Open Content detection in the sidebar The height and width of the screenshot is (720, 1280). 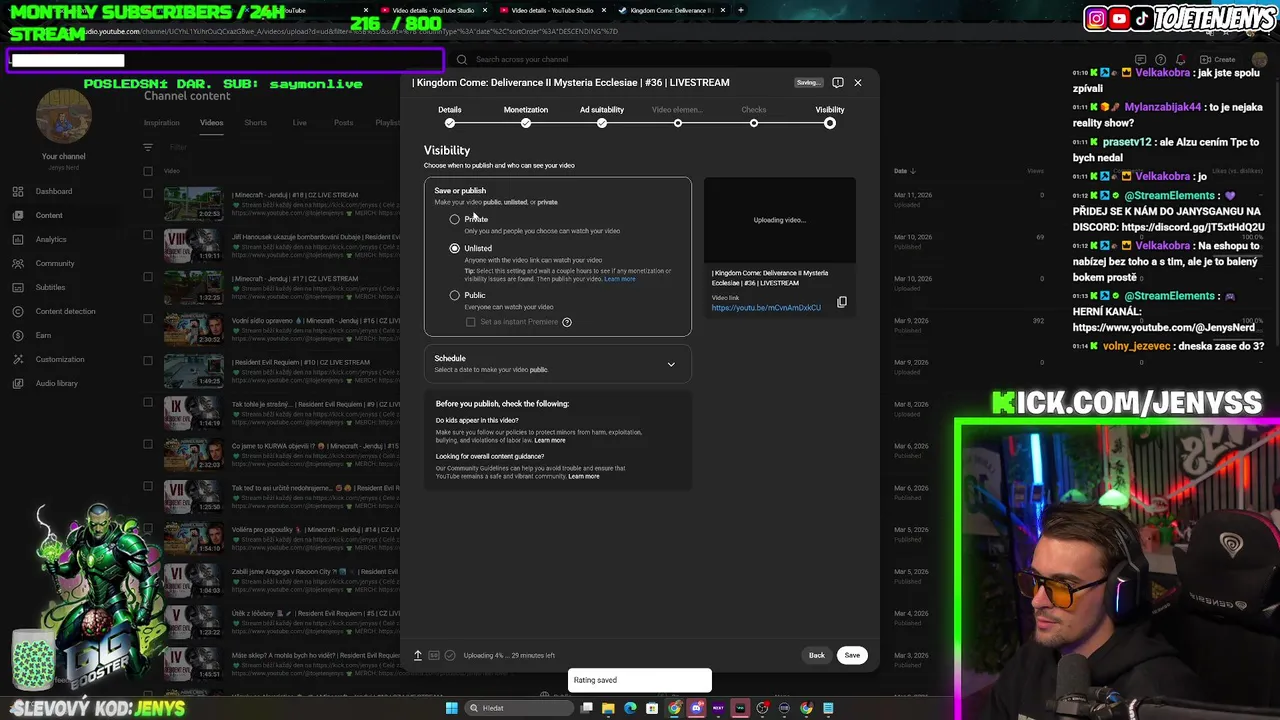coord(65,311)
